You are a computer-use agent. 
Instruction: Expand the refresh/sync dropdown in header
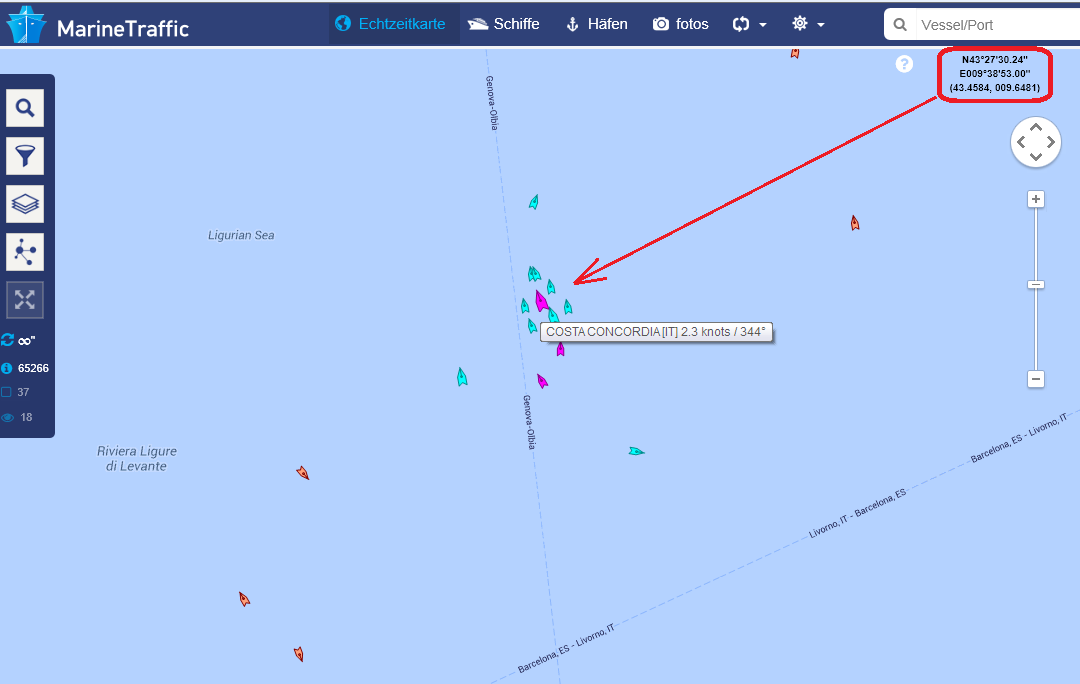pos(749,24)
